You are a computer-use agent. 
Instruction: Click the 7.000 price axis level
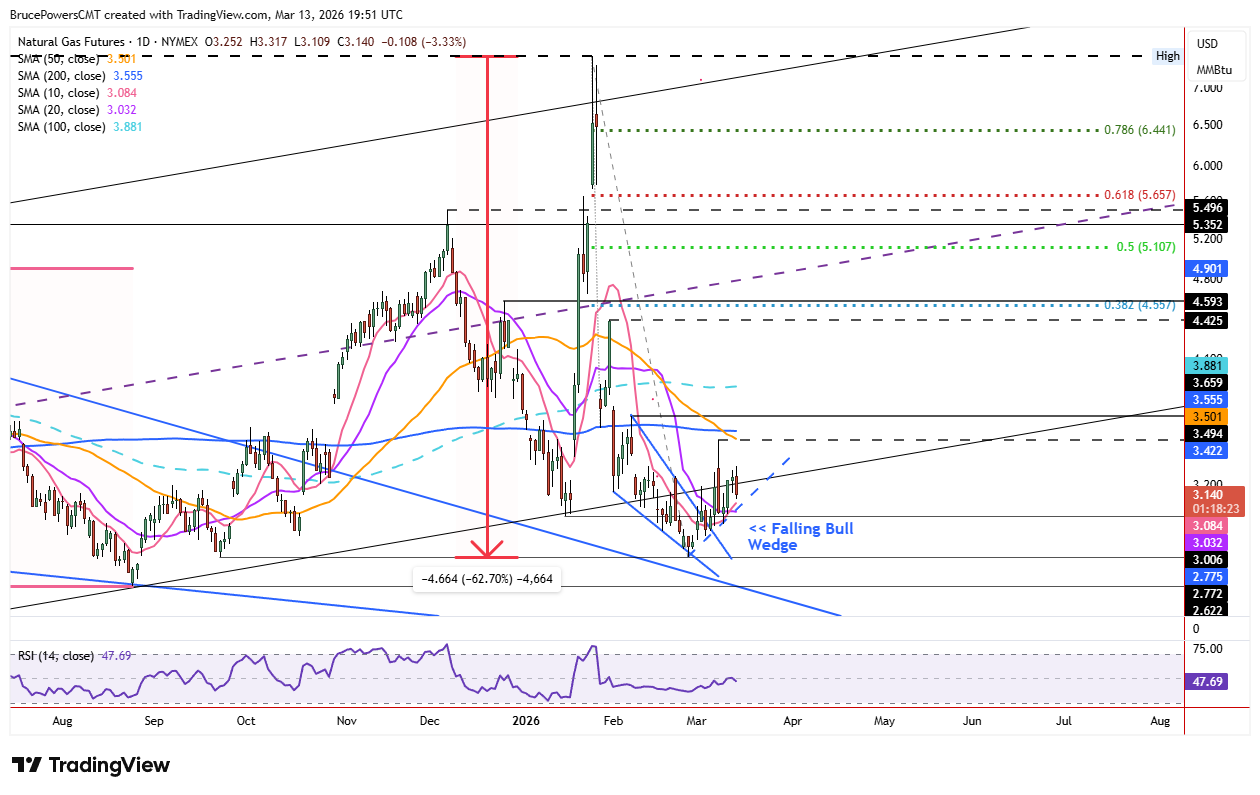(1209, 88)
